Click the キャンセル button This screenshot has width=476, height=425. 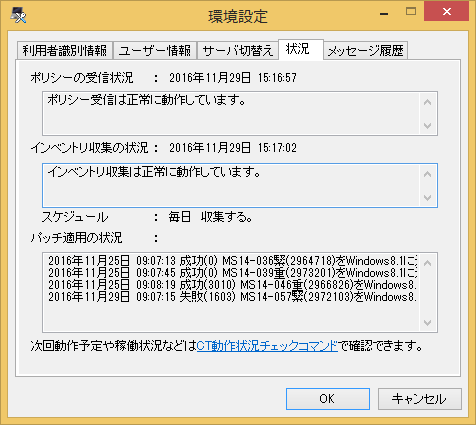420,399
